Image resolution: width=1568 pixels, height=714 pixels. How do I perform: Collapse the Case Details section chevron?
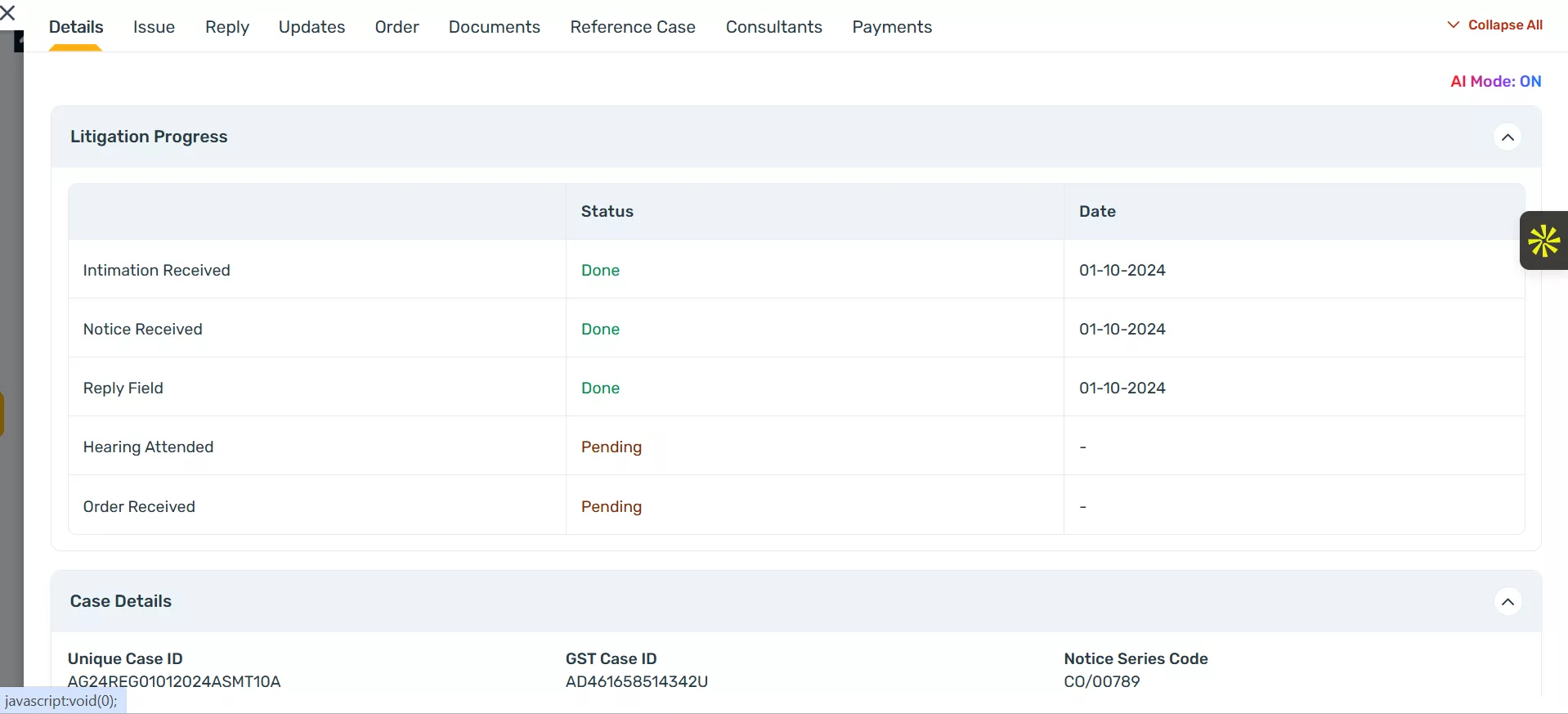tap(1508, 602)
